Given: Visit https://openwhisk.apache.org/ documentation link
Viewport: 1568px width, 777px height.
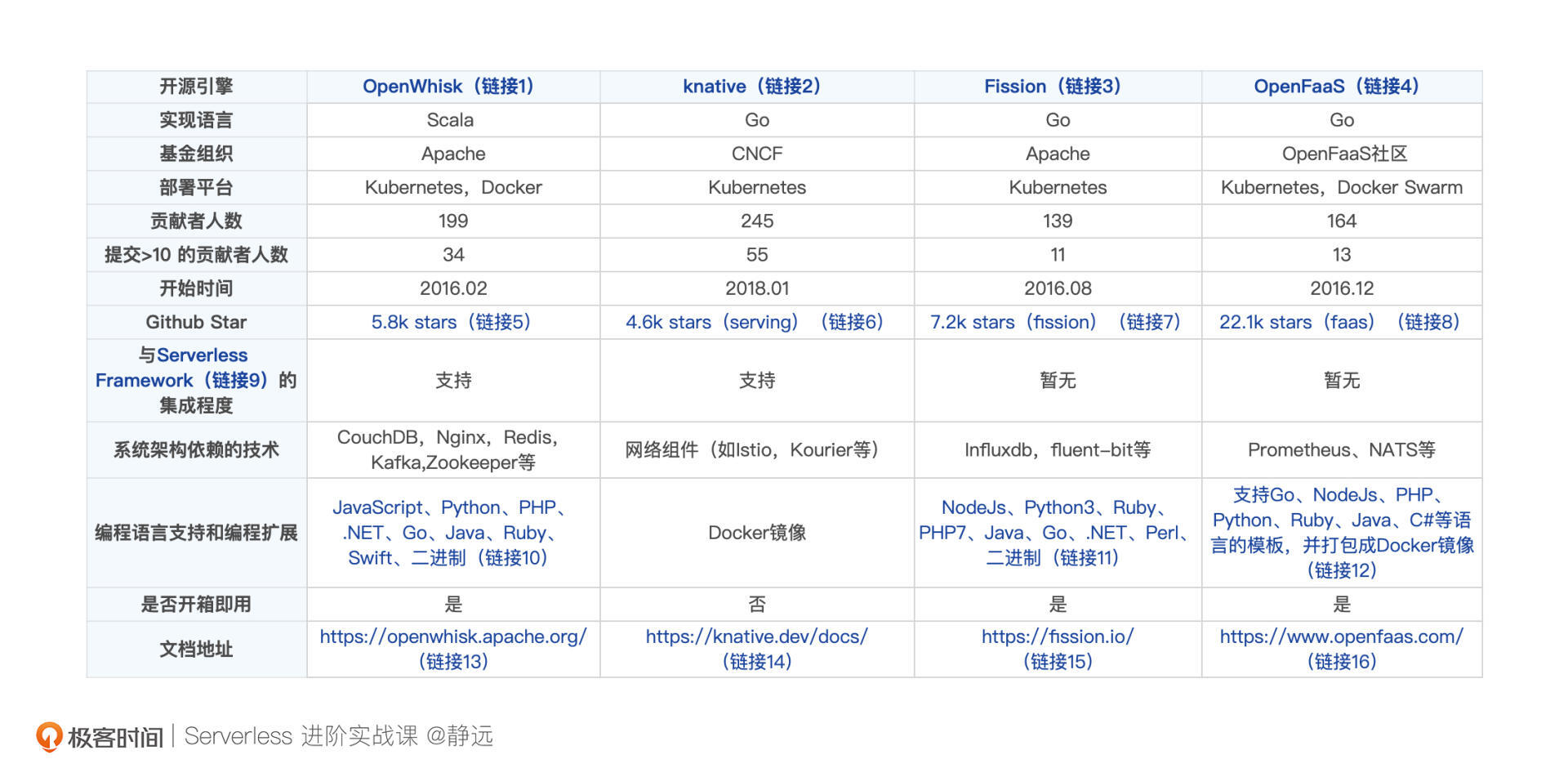Looking at the screenshot, I should click(452, 636).
